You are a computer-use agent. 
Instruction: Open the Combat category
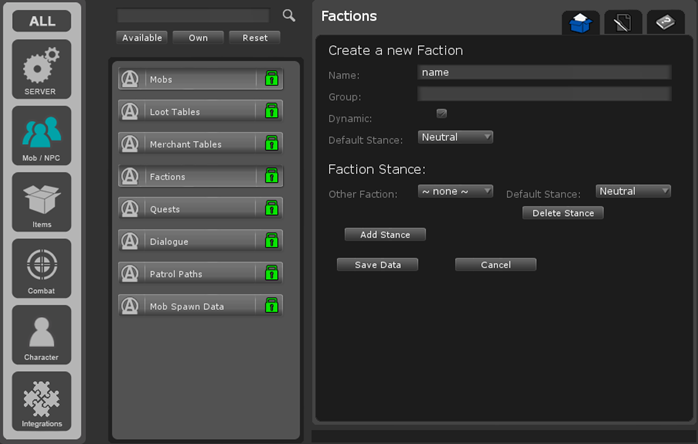(x=41, y=268)
